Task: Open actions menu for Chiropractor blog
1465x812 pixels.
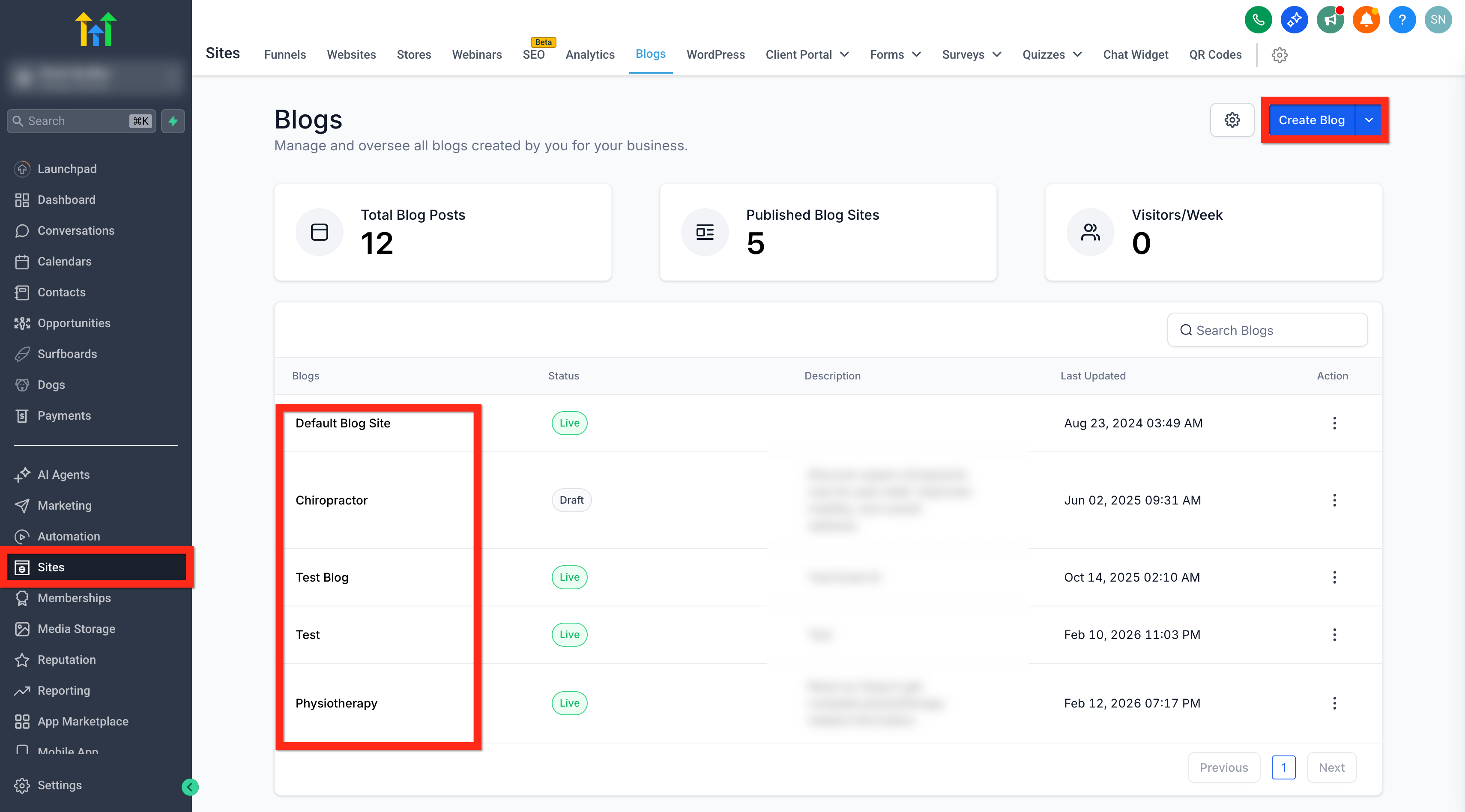Action: tap(1334, 500)
